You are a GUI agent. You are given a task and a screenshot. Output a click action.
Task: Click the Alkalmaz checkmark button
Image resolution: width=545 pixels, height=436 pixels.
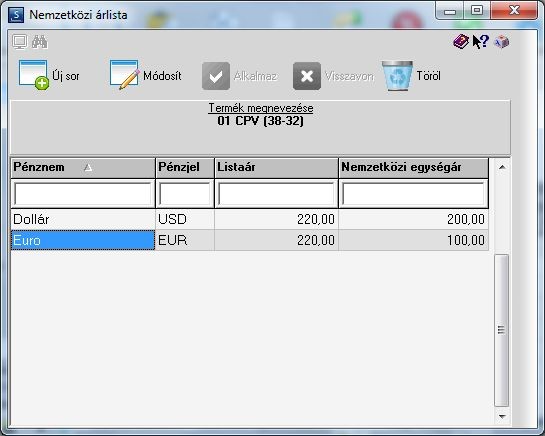click(239, 76)
